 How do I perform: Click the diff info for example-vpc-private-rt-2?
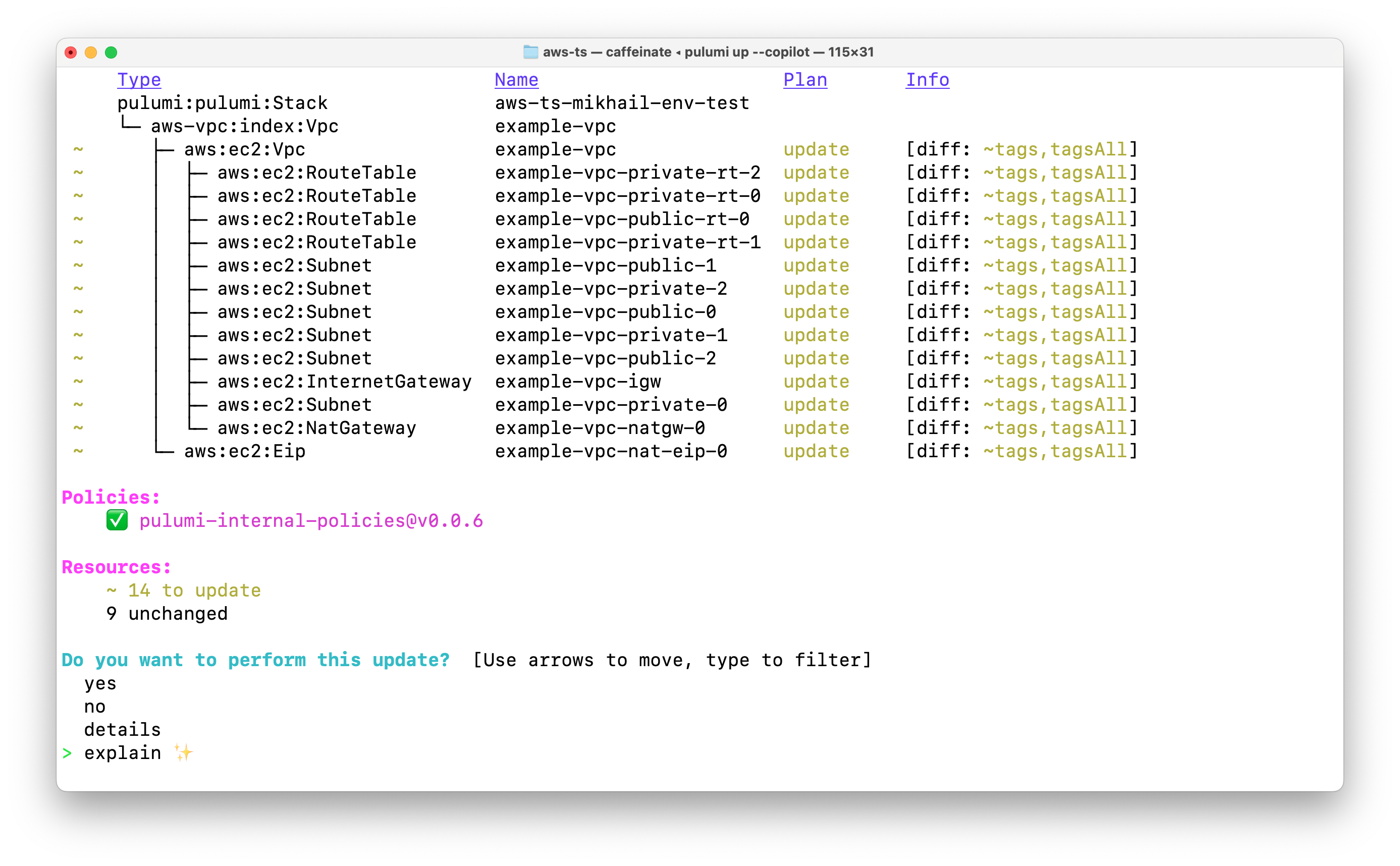[1022, 173]
